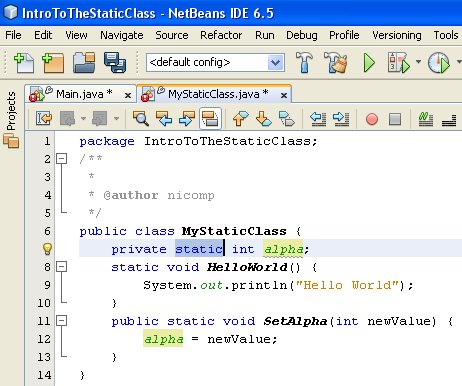Open the Source menu
The width and height of the screenshot is (462, 386).
point(172,35)
